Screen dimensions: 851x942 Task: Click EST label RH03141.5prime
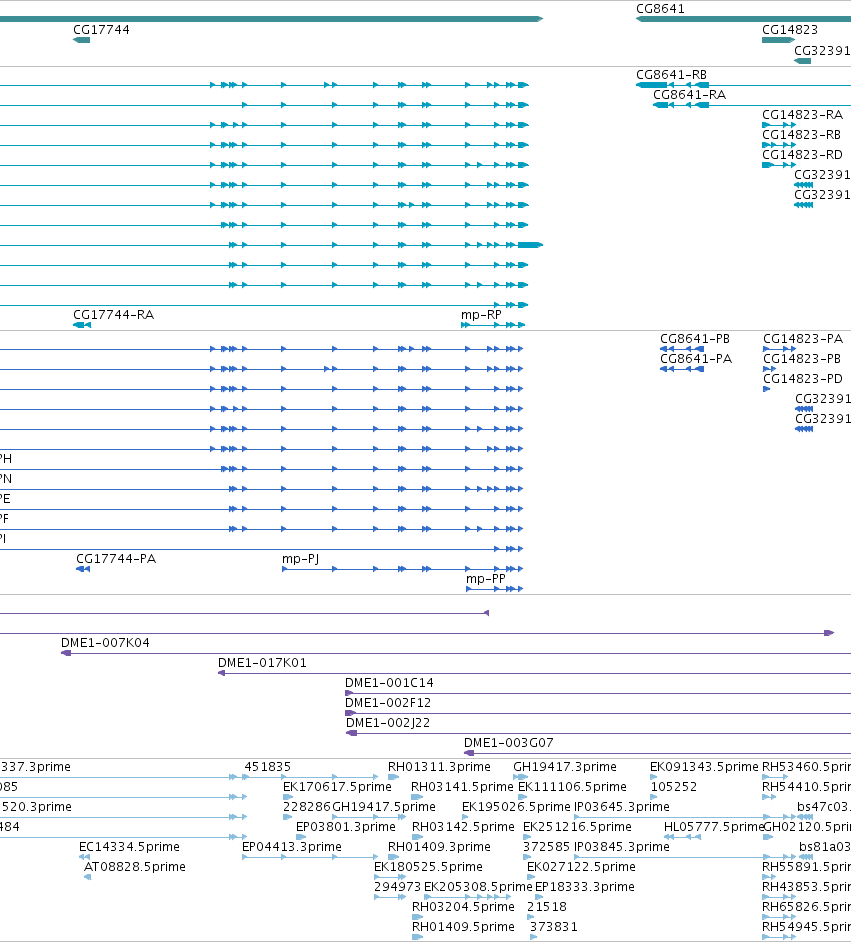(x=462, y=786)
